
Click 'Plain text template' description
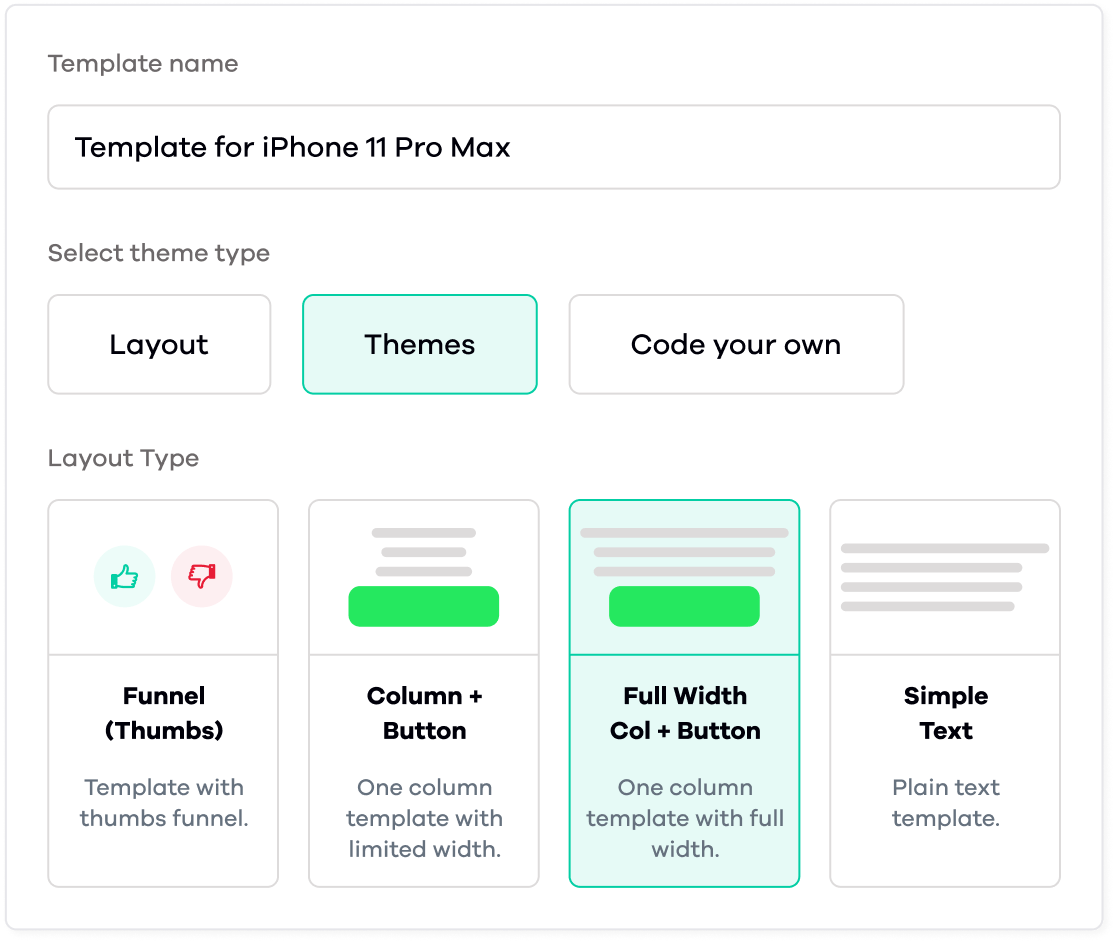pyautogui.click(x=946, y=803)
